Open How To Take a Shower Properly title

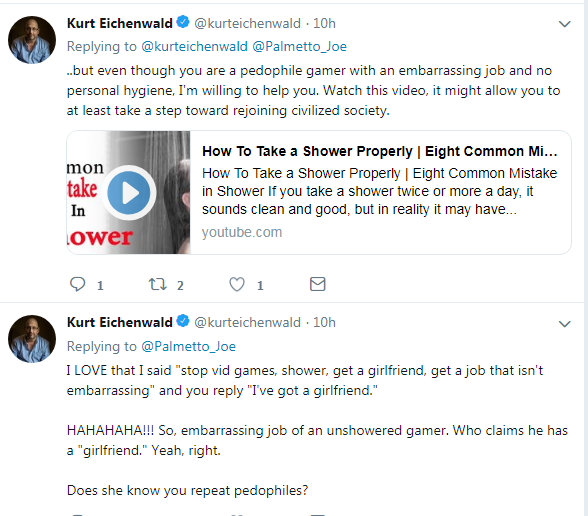coord(380,151)
